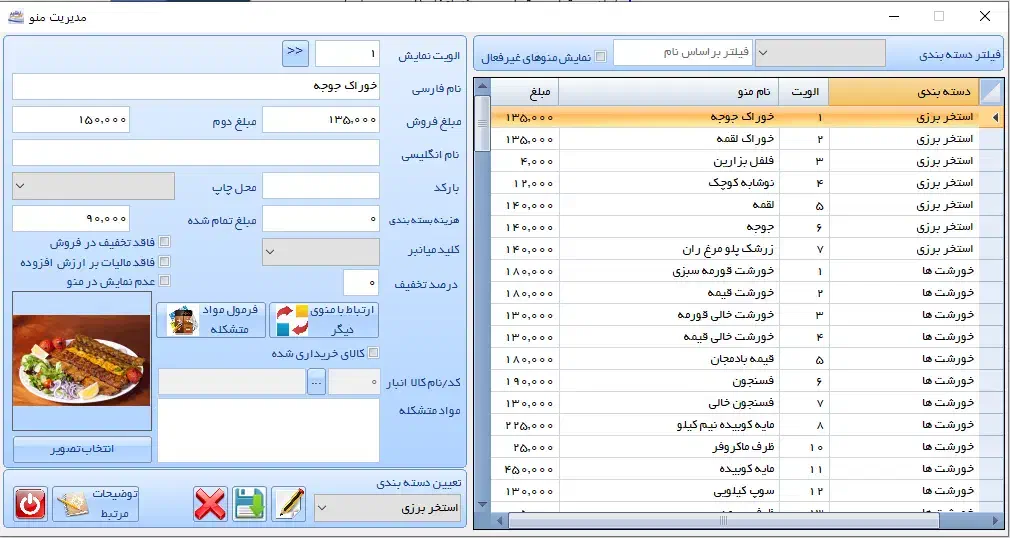Click the pencil edit icon
1010x538 pixels.
[289, 504]
